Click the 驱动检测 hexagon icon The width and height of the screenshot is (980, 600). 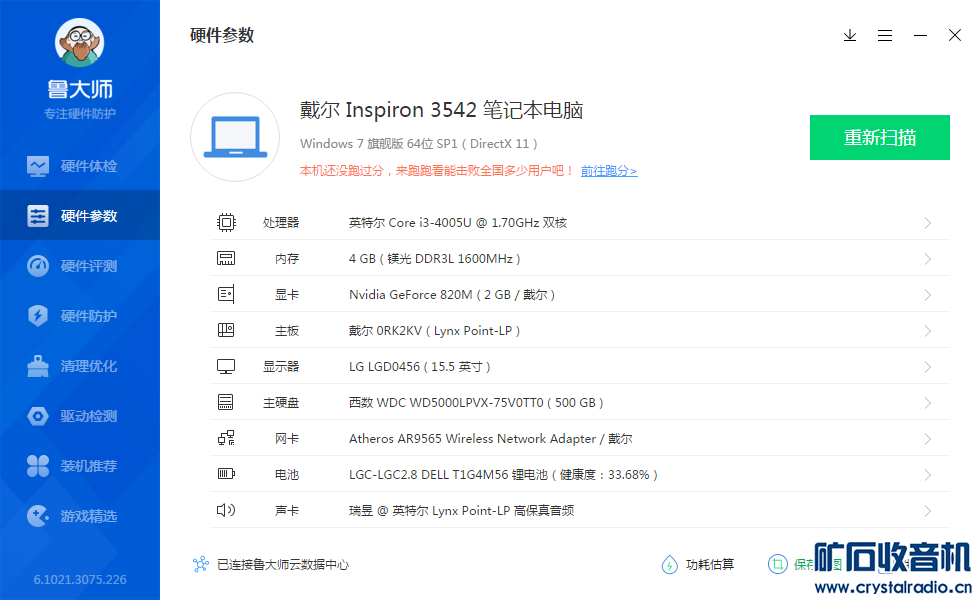coord(38,416)
